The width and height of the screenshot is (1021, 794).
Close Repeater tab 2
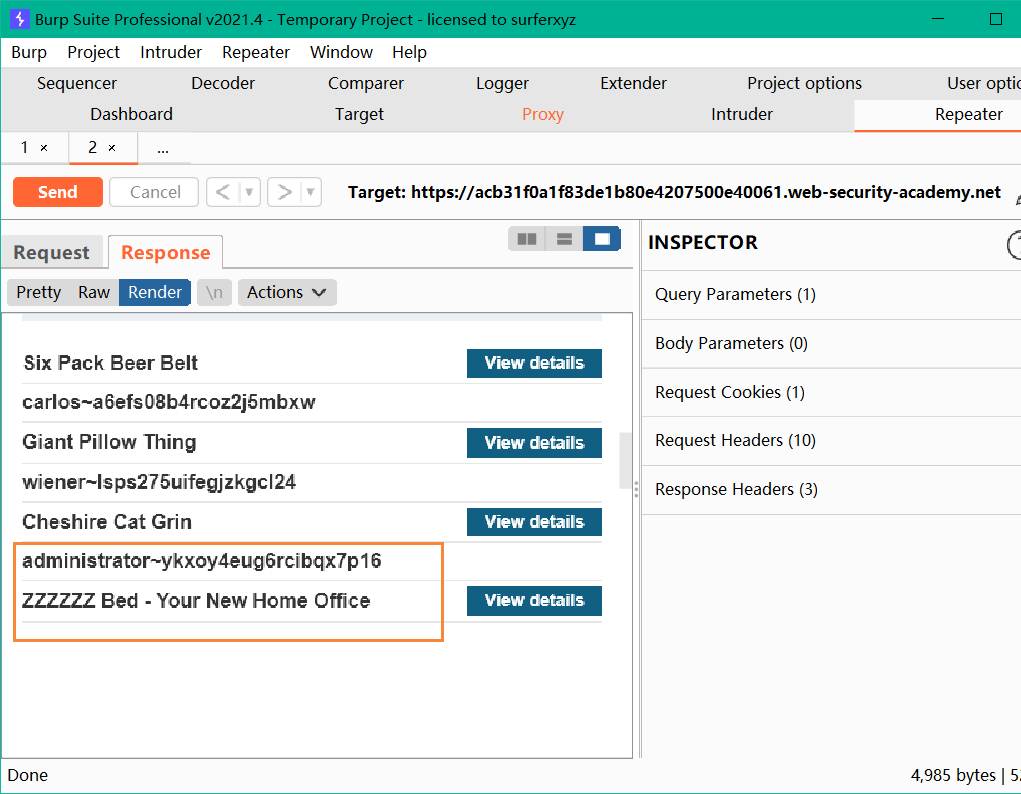coord(112,149)
